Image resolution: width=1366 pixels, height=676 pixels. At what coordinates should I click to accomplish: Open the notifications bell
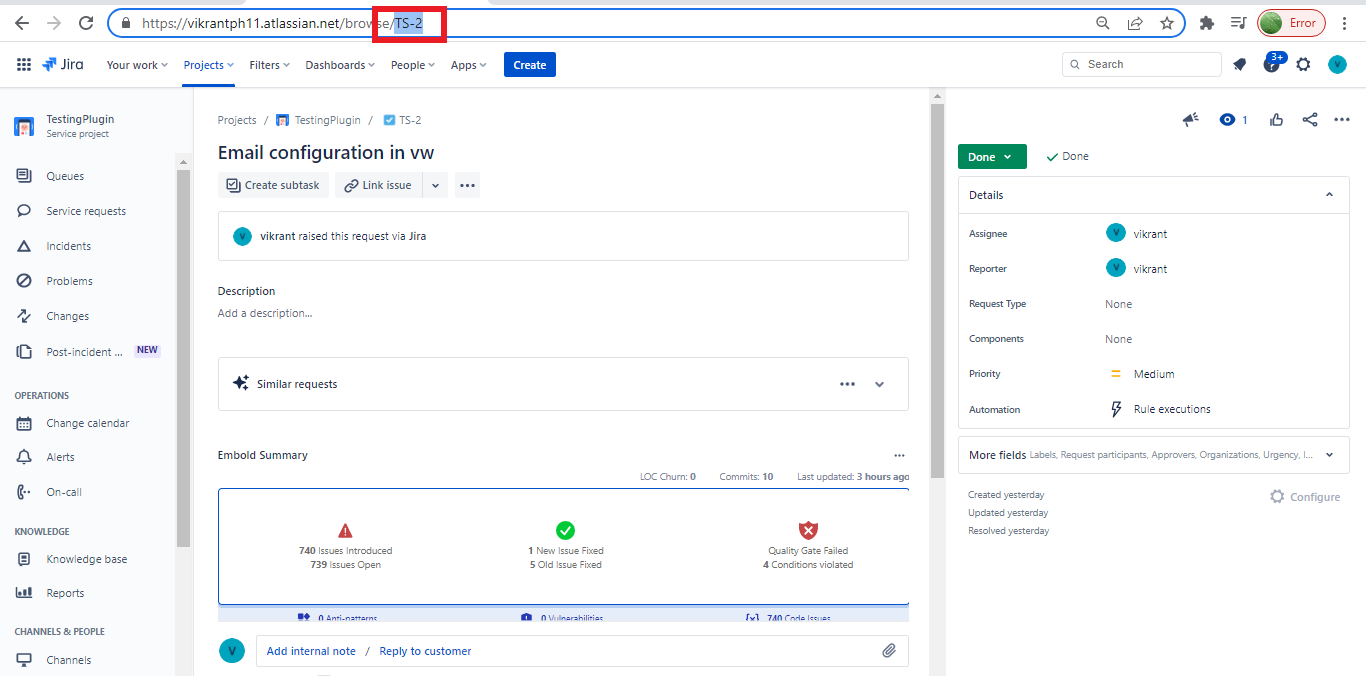coord(1239,64)
